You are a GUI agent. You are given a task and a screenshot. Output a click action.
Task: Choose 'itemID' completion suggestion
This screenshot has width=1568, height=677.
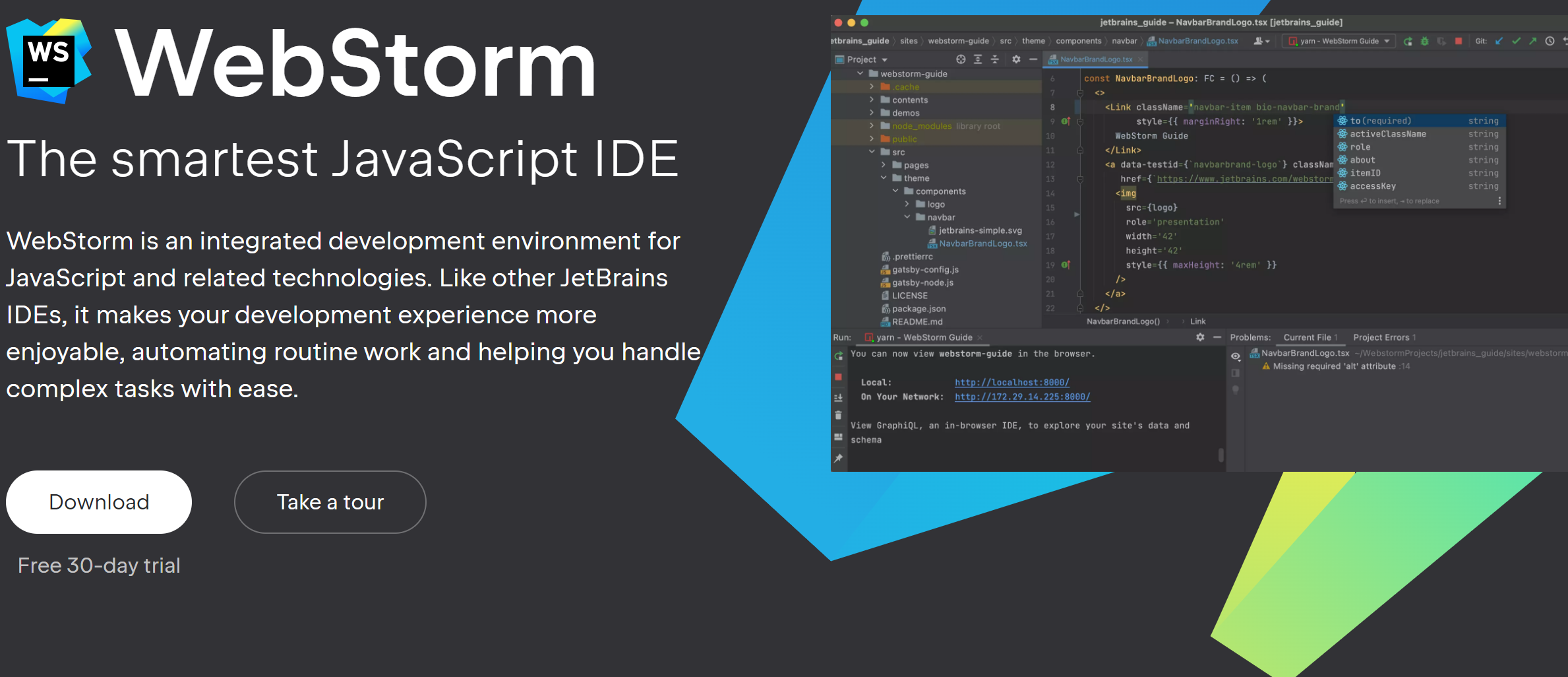[1420, 173]
